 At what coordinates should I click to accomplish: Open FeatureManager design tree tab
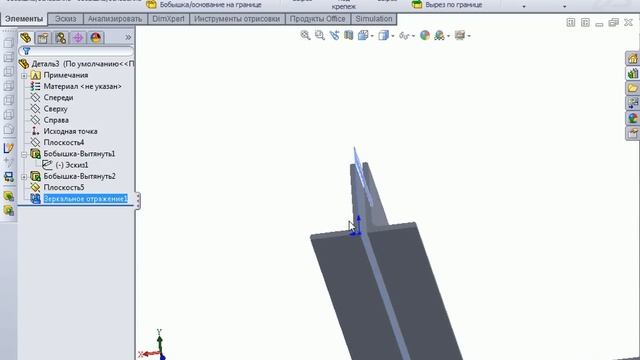[x=26, y=38]
